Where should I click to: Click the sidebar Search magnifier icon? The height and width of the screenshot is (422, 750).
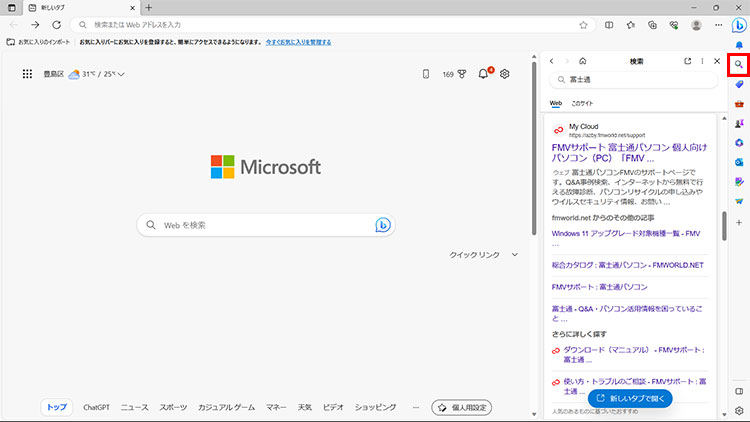click(739, 65)
